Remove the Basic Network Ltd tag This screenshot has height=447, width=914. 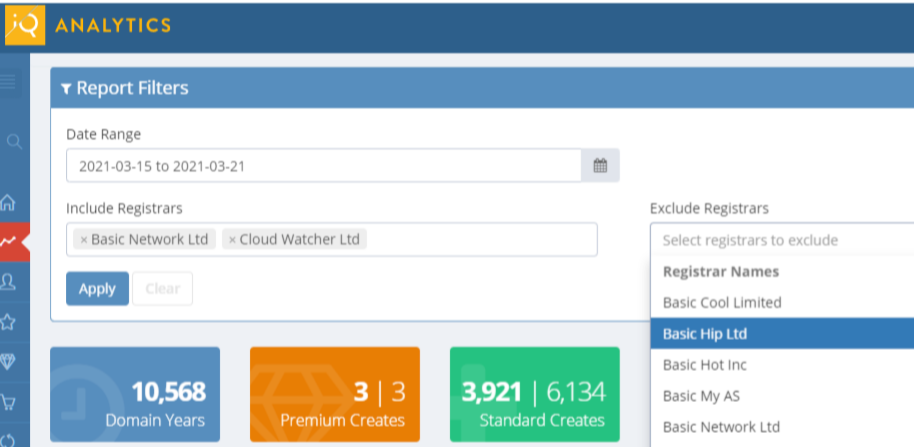click(83, 240)
